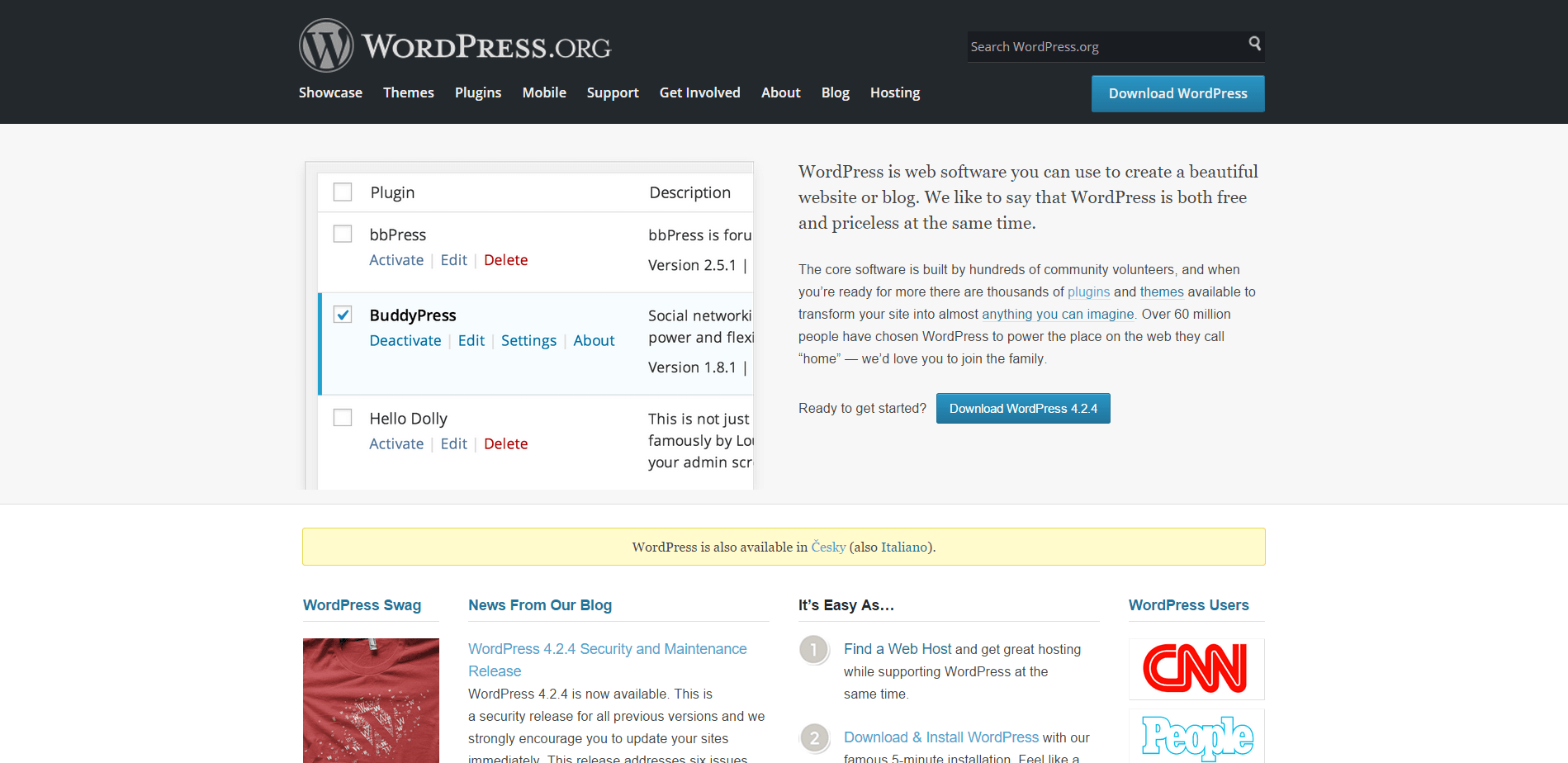The width and height of the screenshot is (1568, 763).
Task: Open the Blog navigation item
Action: pos(836,92)
